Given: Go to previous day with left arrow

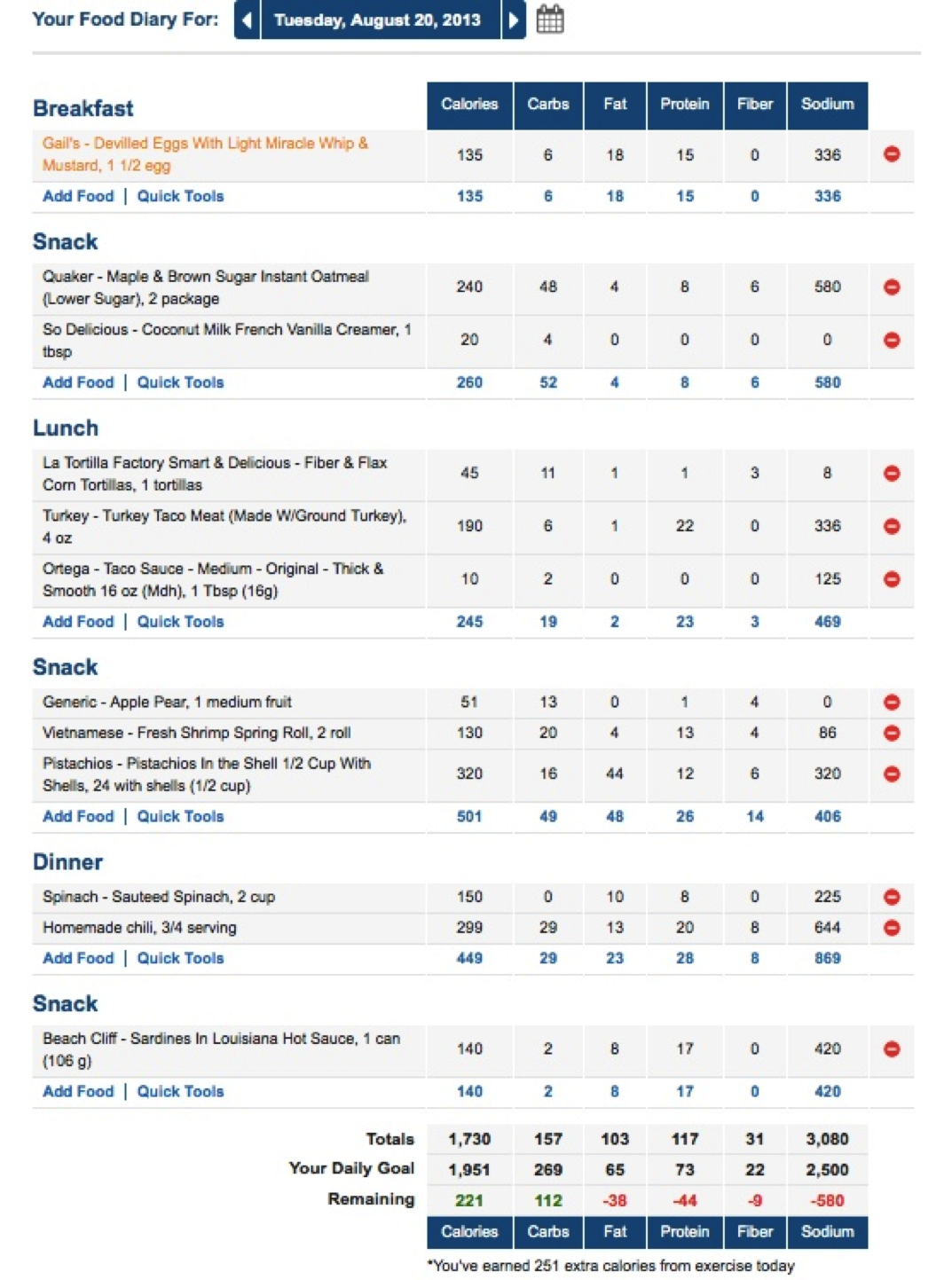Looking at the screenshot, I should tap(248, 20).
